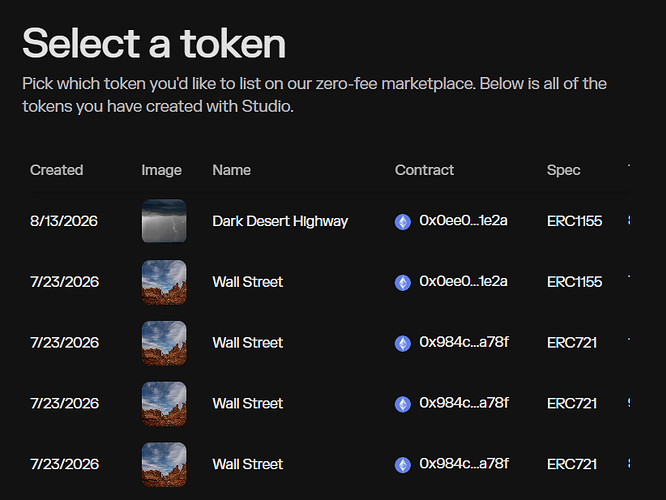Sort tokens by Spec column header
This screenshot has height=500, width=666.
563,170
